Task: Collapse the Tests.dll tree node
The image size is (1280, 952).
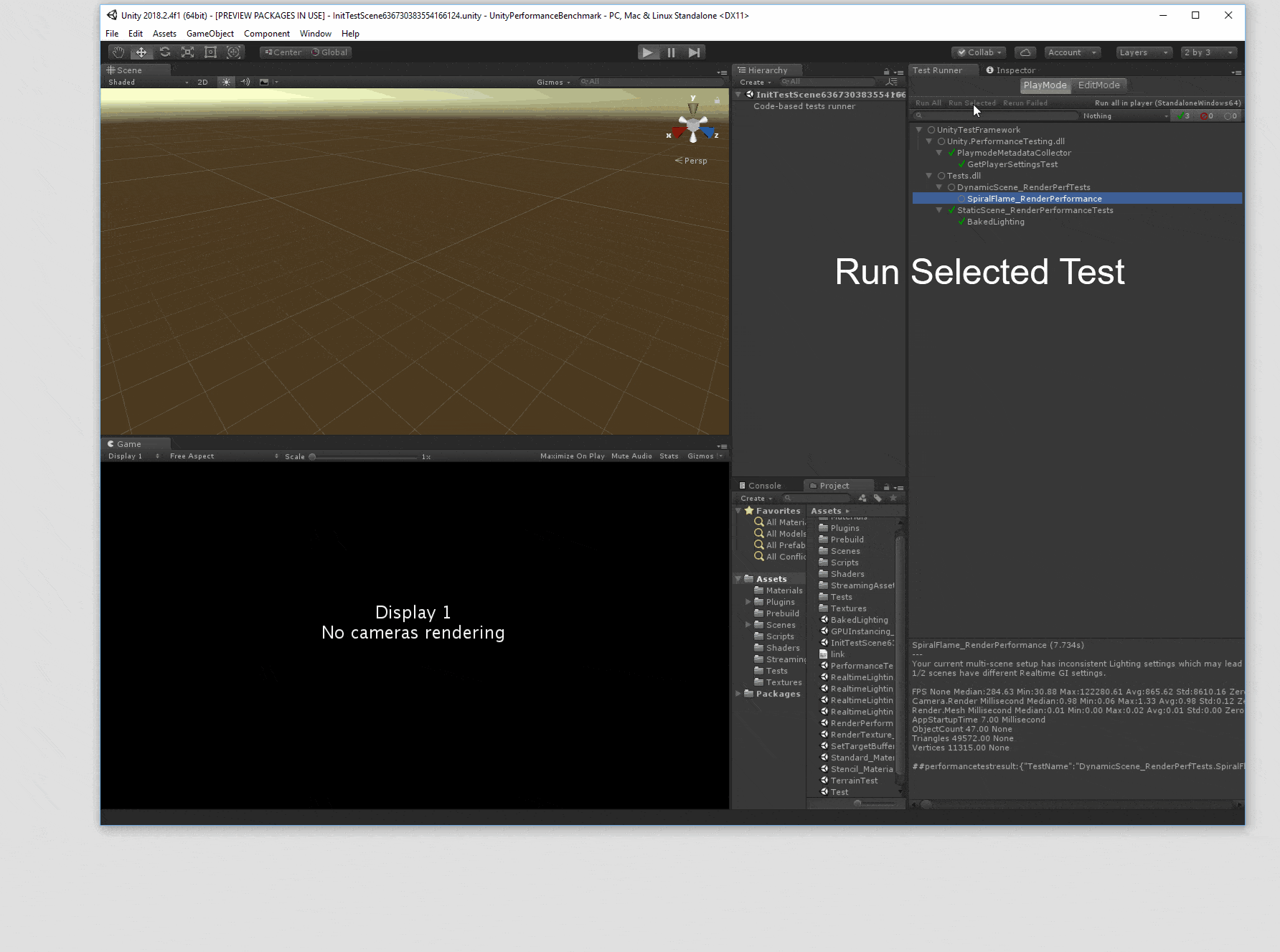Action: point(929,176)
